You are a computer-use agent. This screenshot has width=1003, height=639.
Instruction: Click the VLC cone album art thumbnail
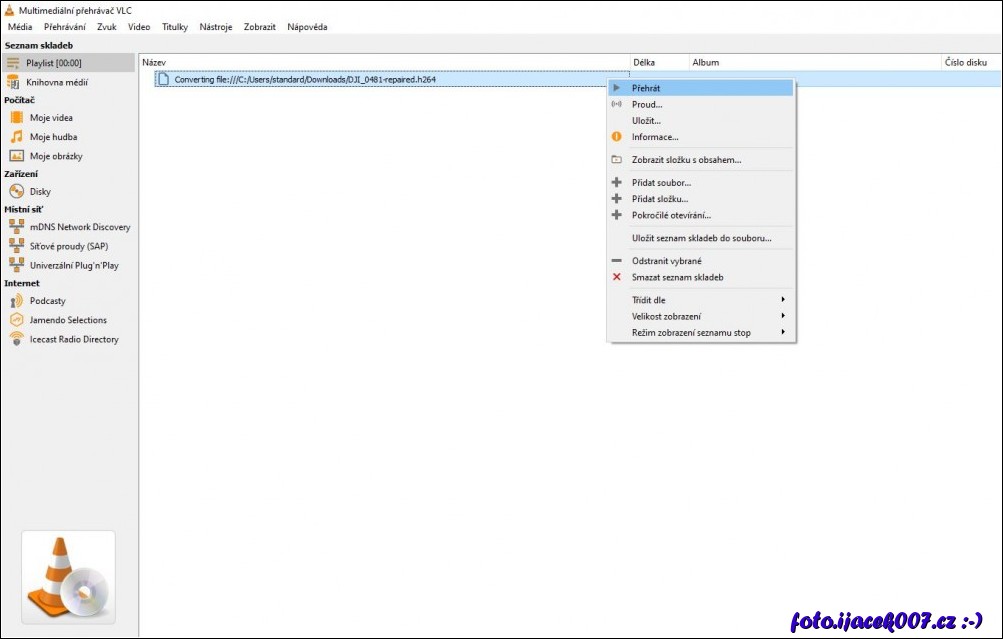tap(68, 577)
